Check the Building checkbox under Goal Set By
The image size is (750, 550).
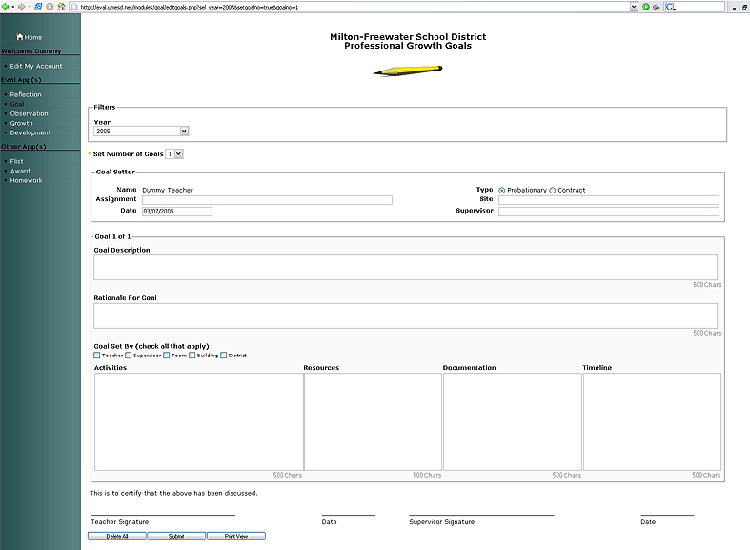click(x=192, y=355)
